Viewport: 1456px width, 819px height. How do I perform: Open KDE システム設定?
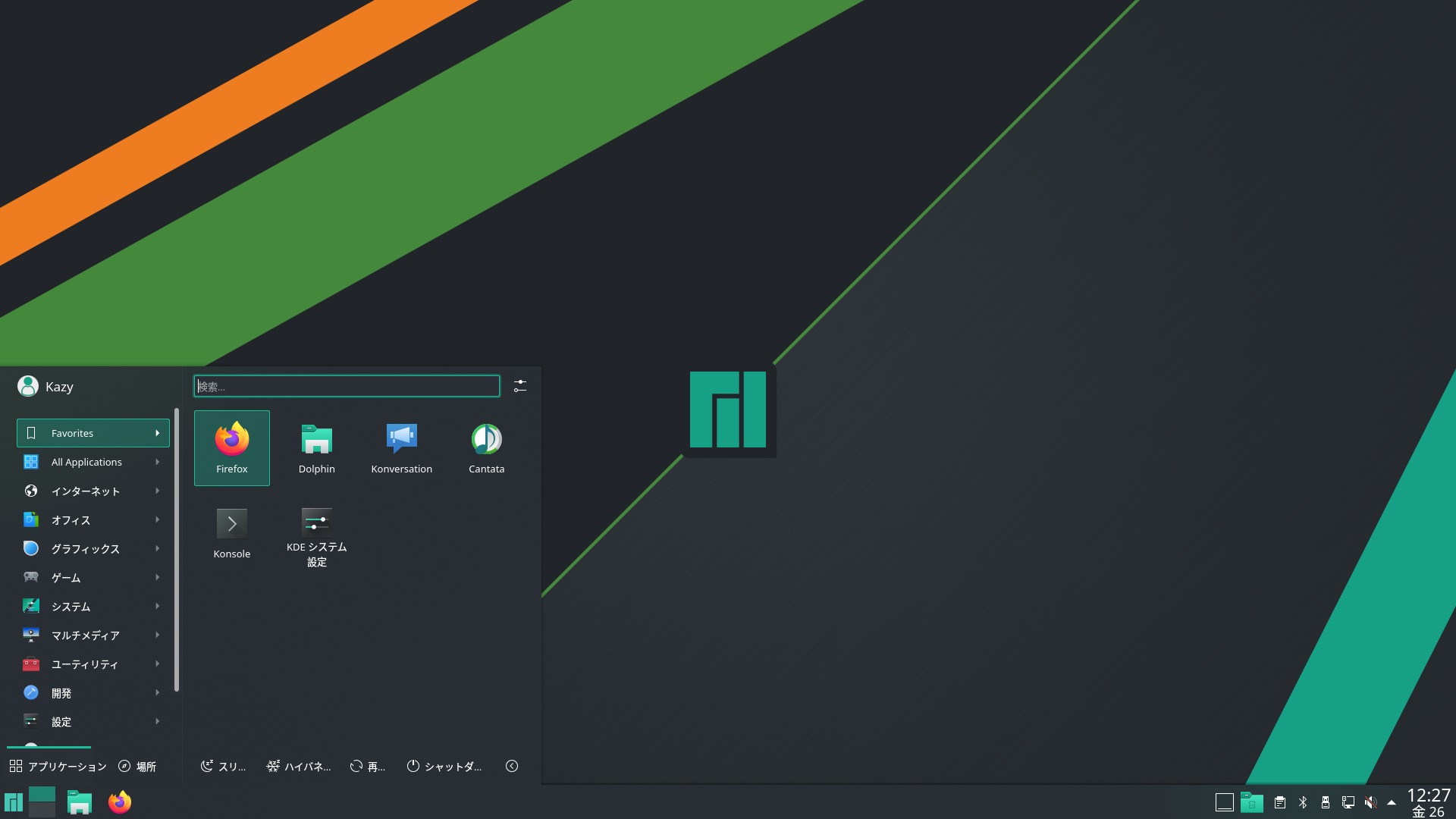(316, 536)
